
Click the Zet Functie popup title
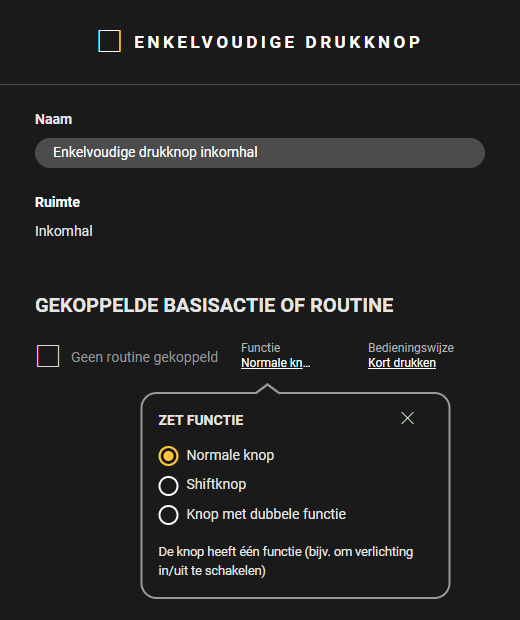click(x=201, y=420)
